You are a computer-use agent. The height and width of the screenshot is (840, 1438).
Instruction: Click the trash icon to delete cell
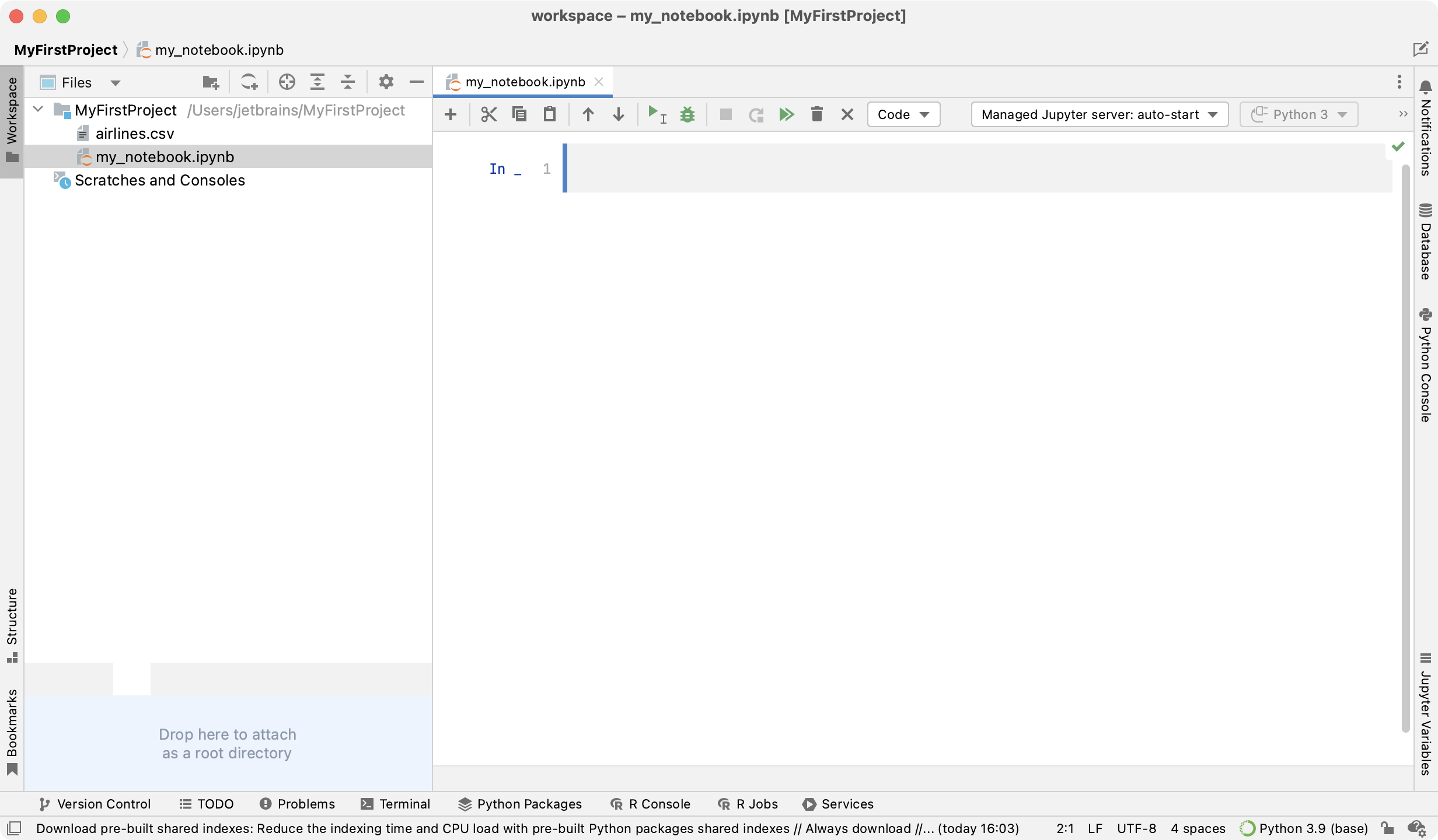pos(816,114)
